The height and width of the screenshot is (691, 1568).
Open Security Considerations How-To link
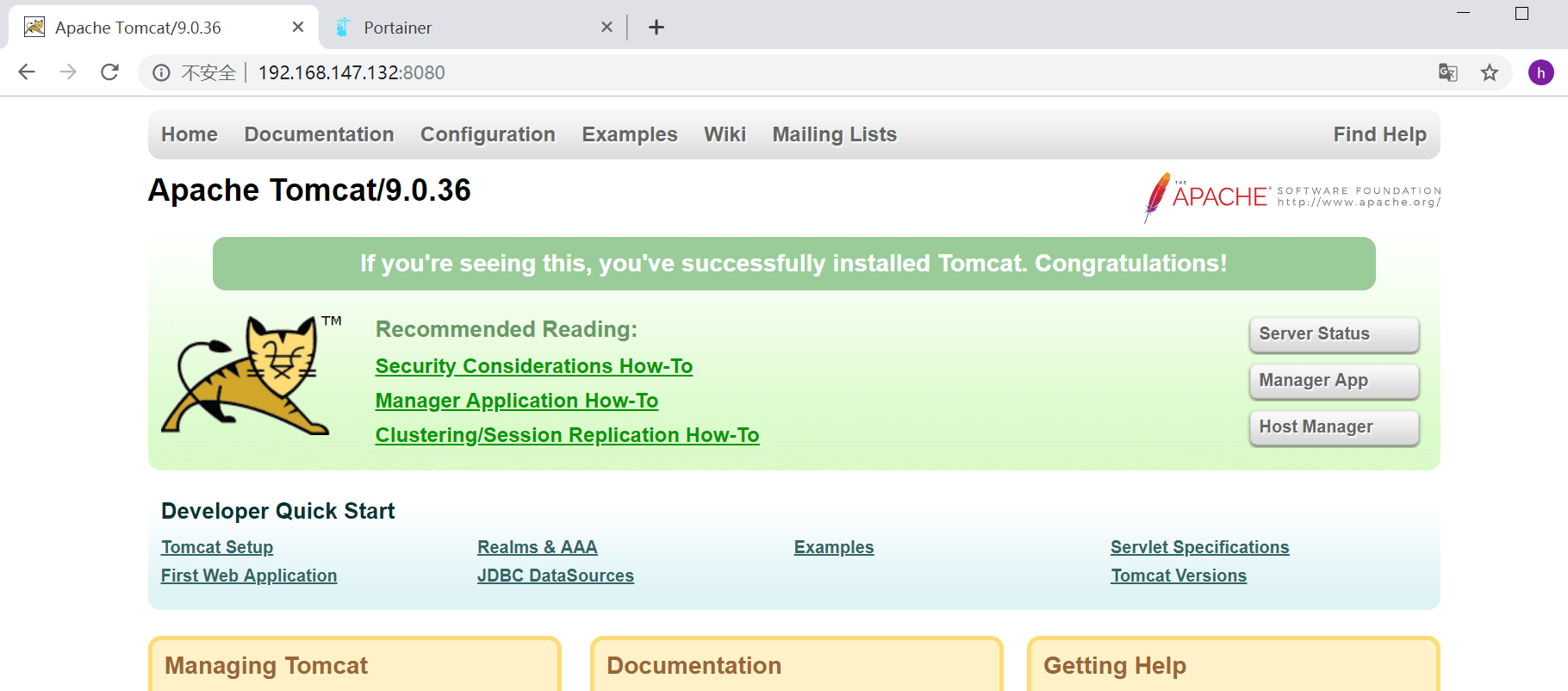[x=534, y=366]
